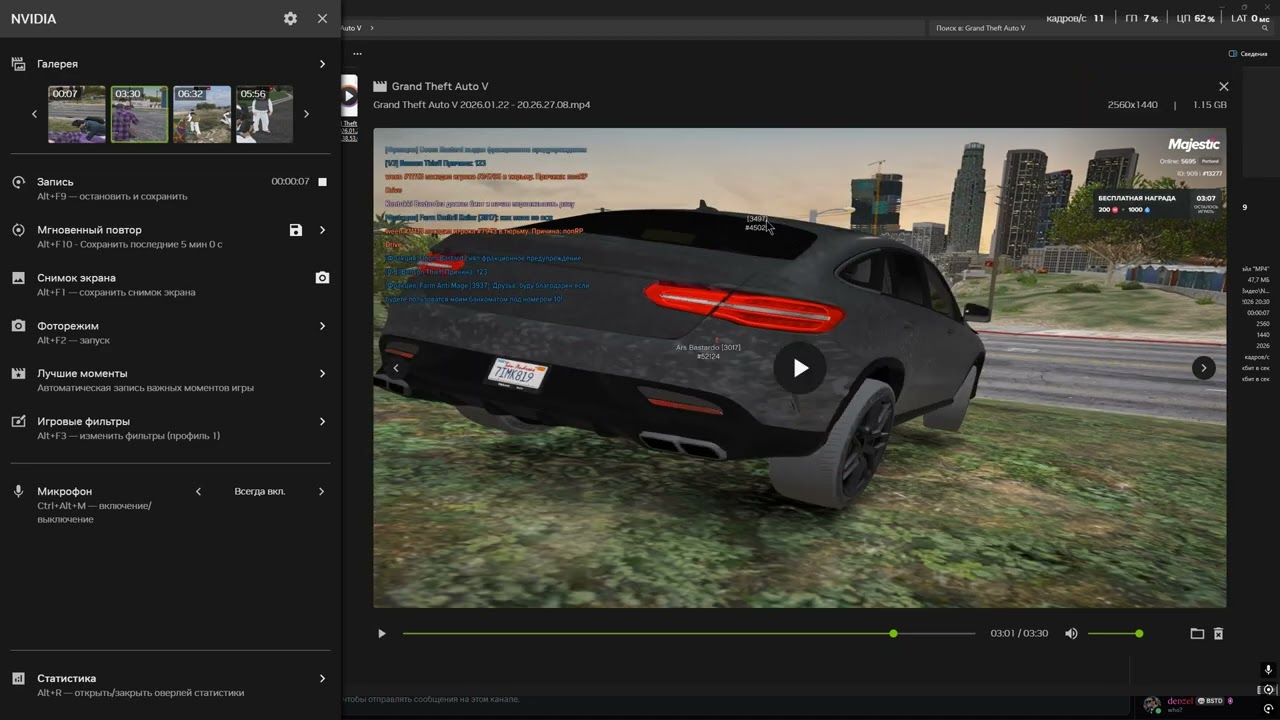Click the Мгновенный повтор icon
The width and height of the screenshot is (1280, 720).
[18, 230]
